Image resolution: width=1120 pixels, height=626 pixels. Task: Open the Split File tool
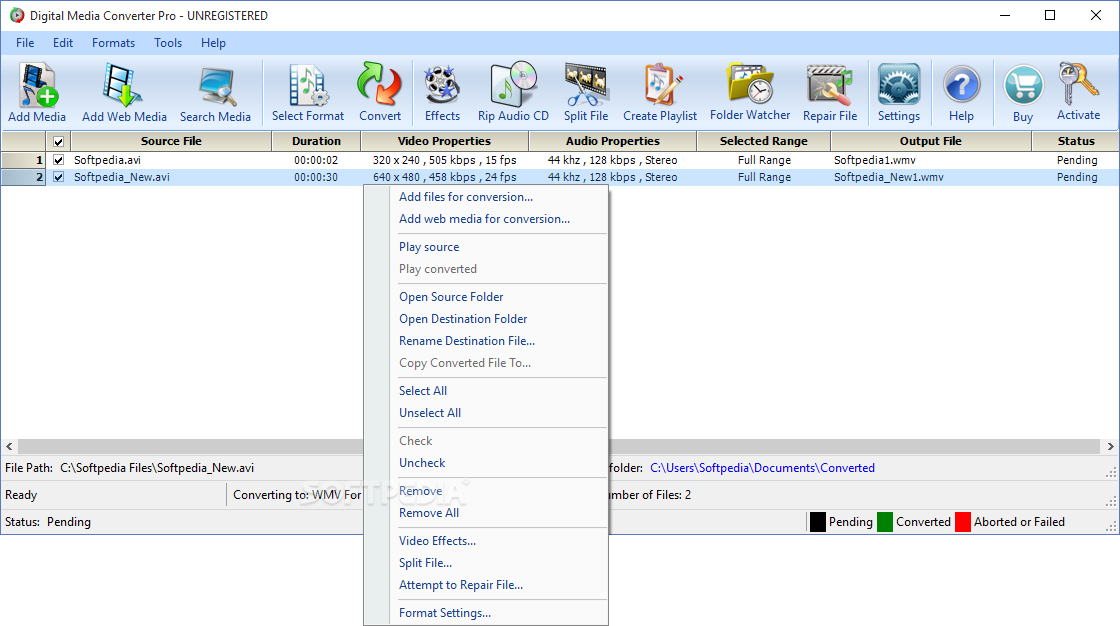tap(586, 93)
